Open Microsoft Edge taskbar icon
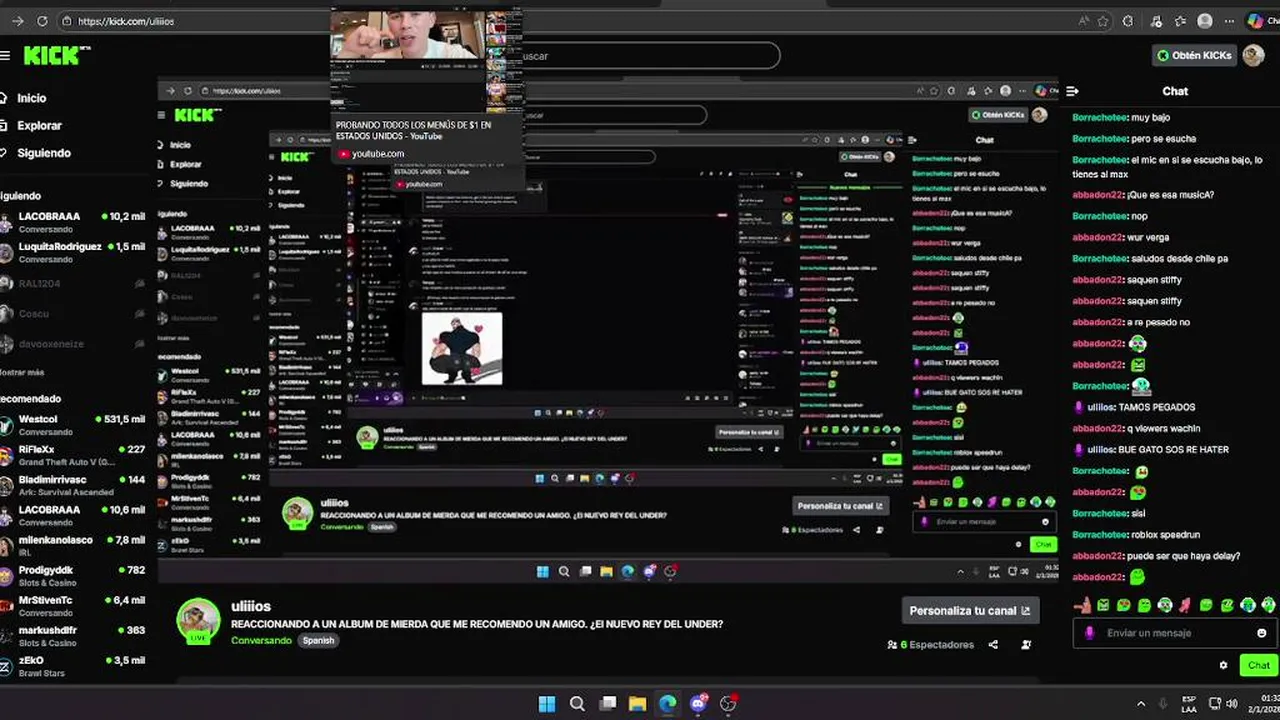 (667, 704)
